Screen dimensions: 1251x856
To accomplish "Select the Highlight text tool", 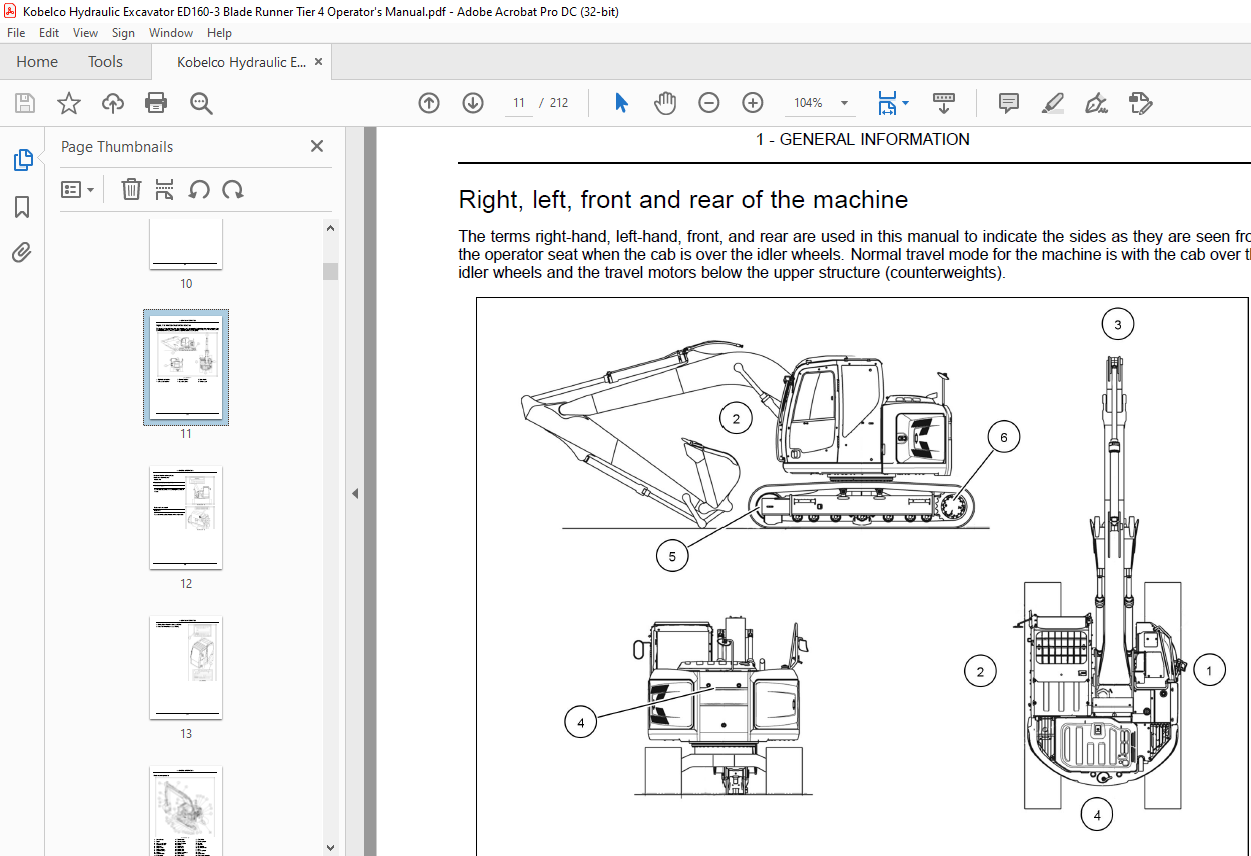I will pos(1053,103).
